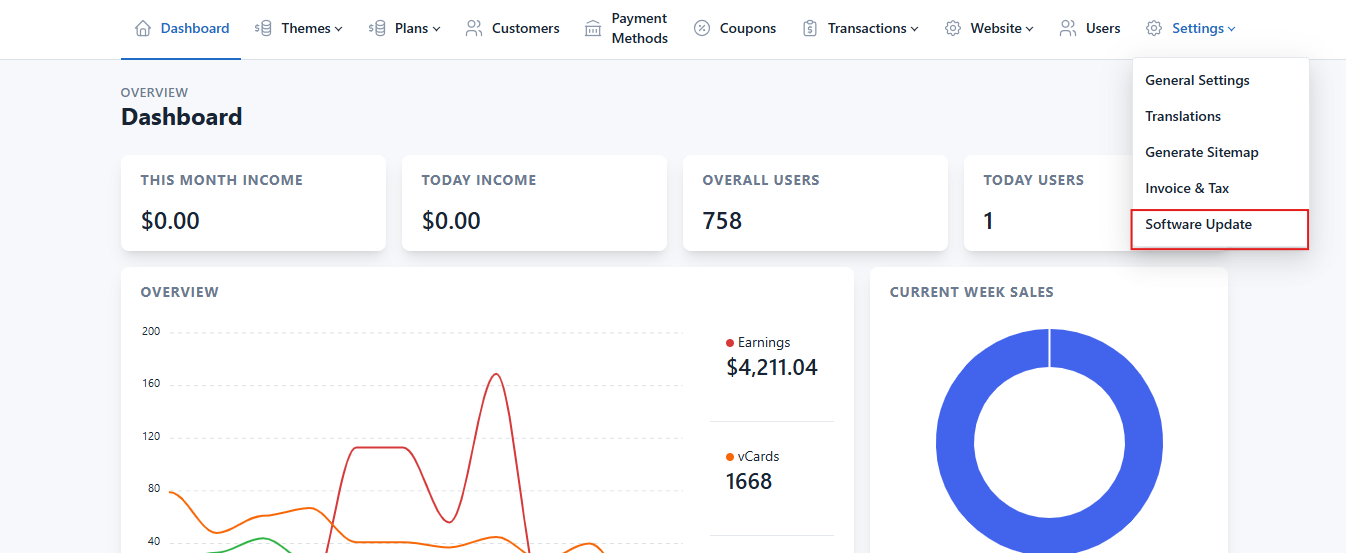Screen dimensions: 1346x553
Task: Click the Coupons percent badge icon
Action: pyautogui.click(x=702, y=28)
